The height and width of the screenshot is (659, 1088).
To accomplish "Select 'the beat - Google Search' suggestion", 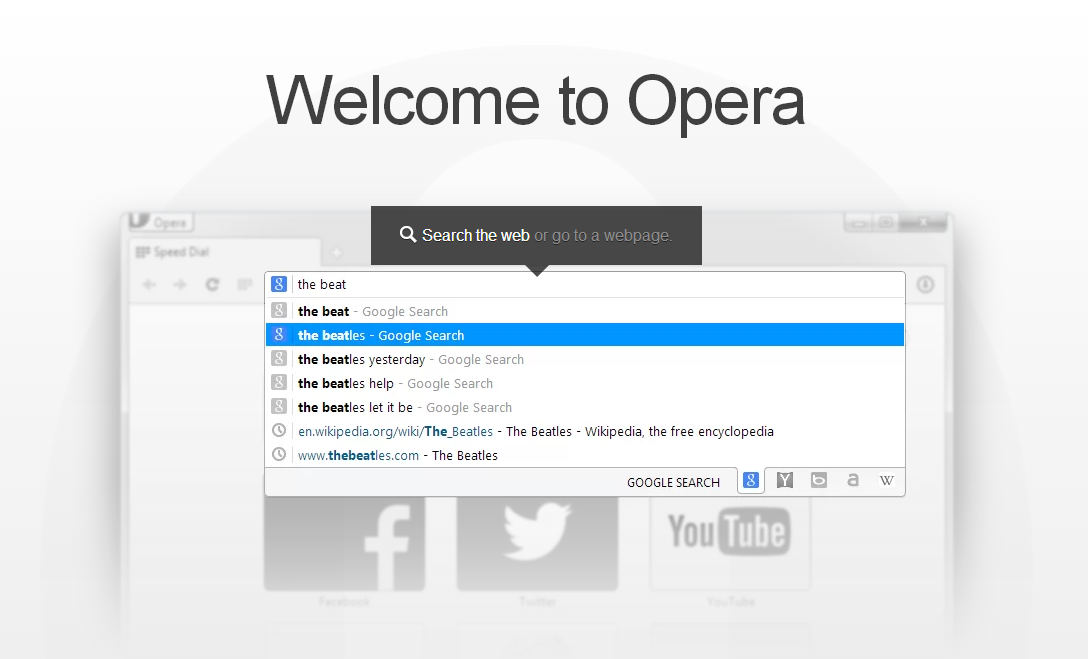I will coord(585,311).
